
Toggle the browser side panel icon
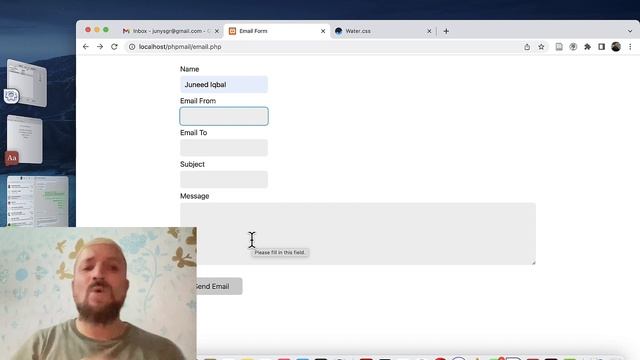601,47
